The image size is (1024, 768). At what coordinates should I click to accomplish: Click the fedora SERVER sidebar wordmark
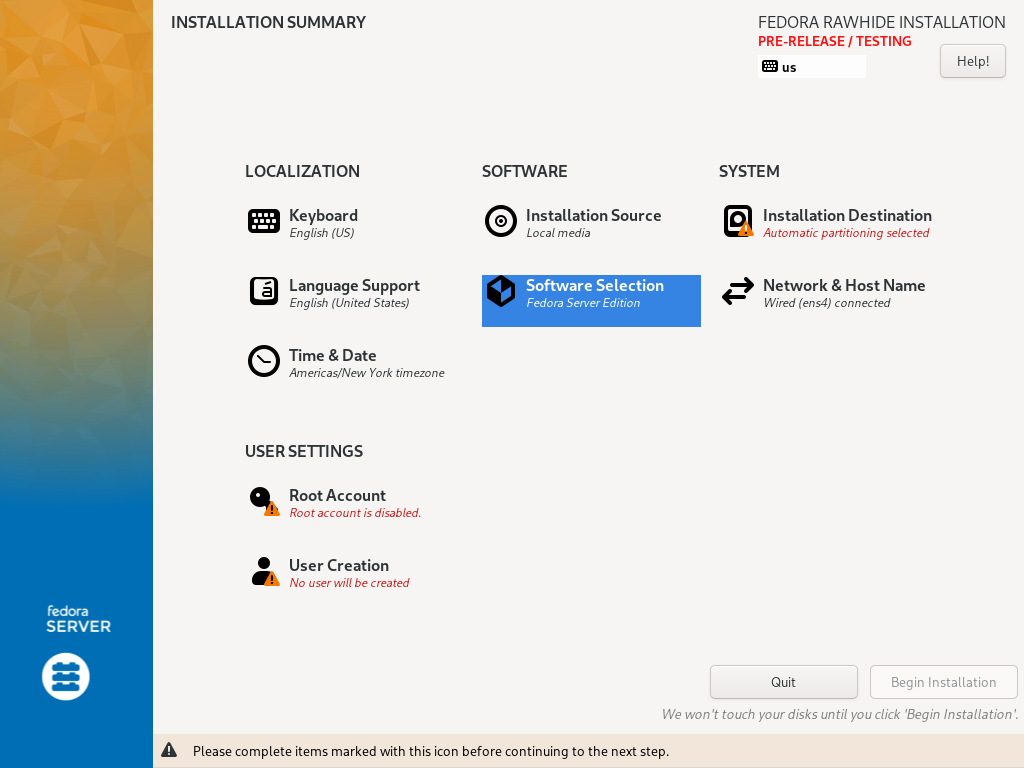(x=78, y=619)
